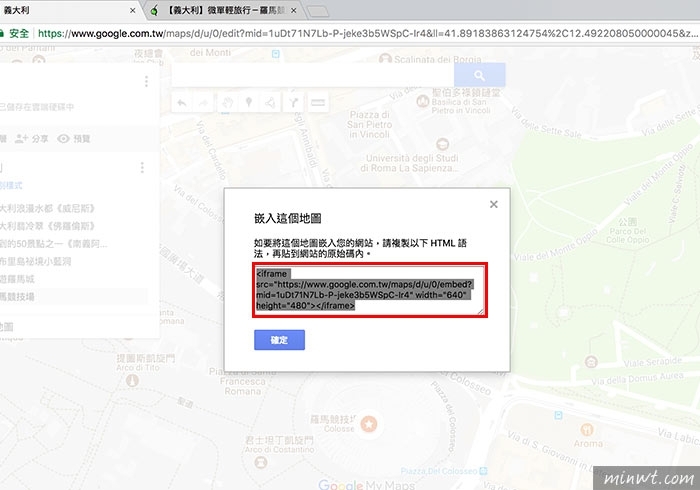
Task: Click the 安全 secure site indicator
Action: pyautogui.click(x=15, y=33)
